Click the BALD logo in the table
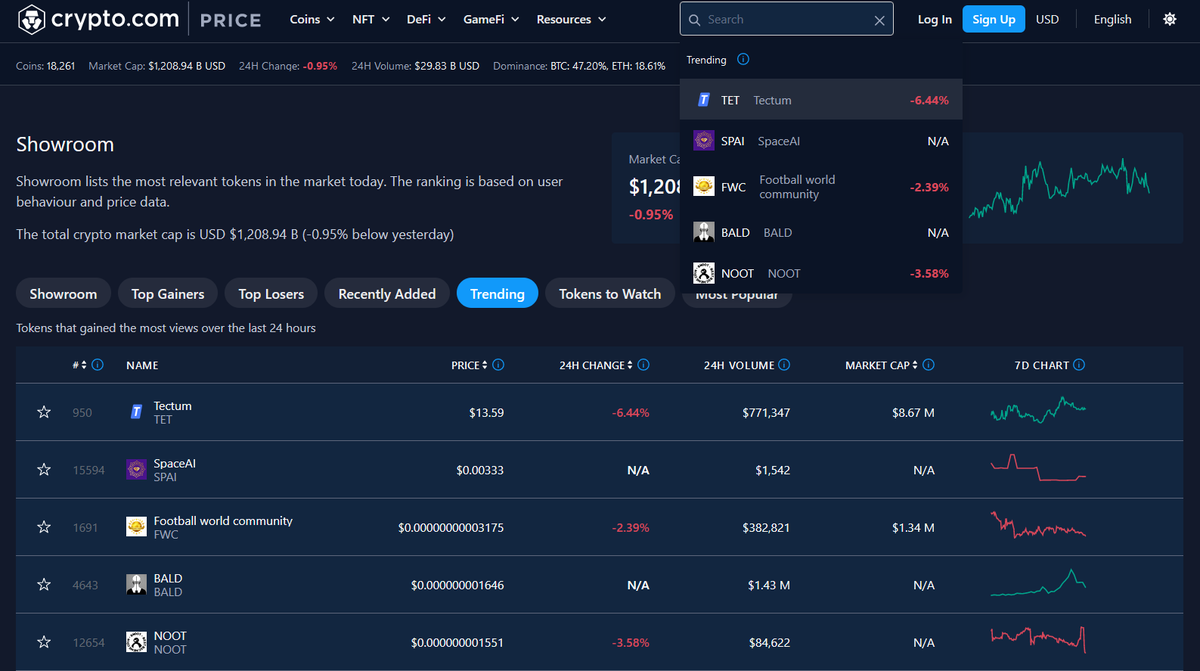This screenshot has width=1200, height=671. (x=137, y=585)
